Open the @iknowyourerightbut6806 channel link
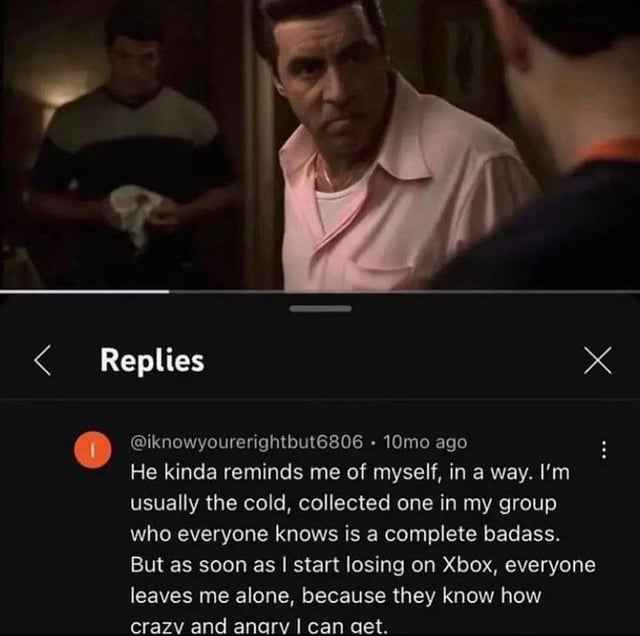Viewport: 640px width, 636px height. [246, 442]
